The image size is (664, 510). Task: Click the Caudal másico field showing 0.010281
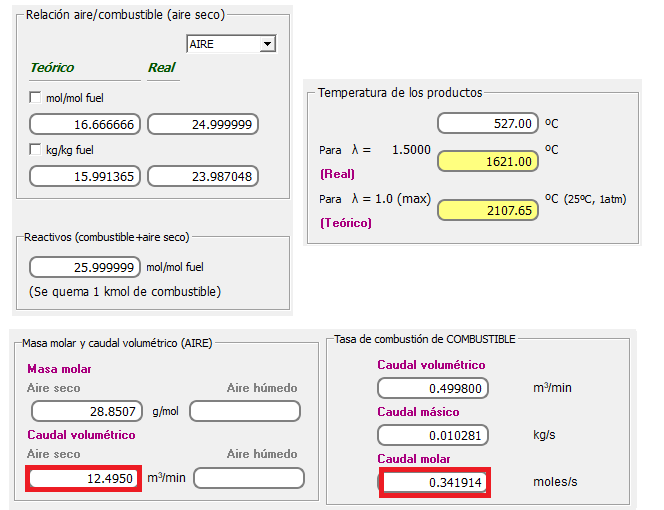(x=432, y=435)
